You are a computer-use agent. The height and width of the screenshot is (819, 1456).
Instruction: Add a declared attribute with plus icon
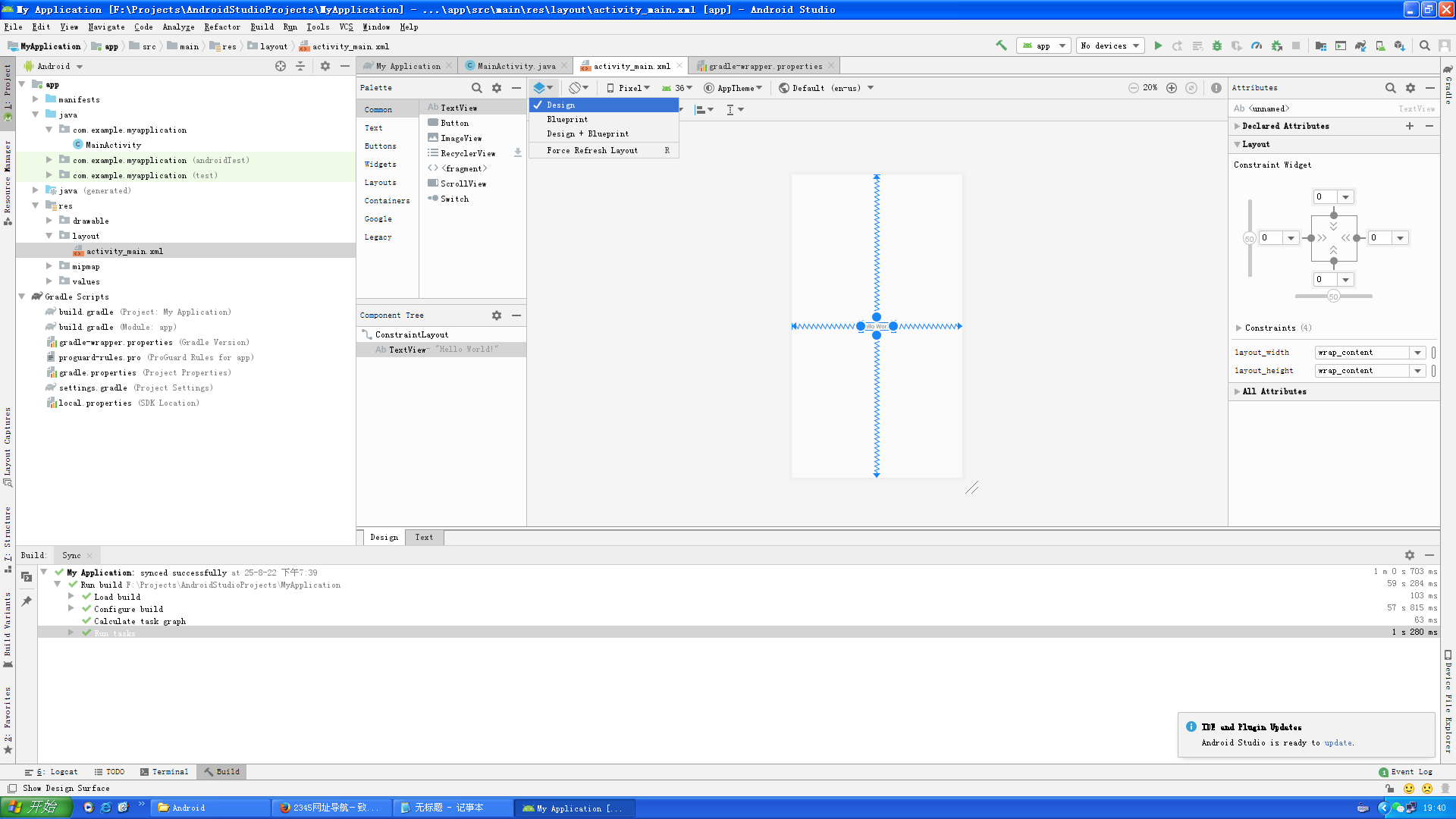tap(1410, 126)
